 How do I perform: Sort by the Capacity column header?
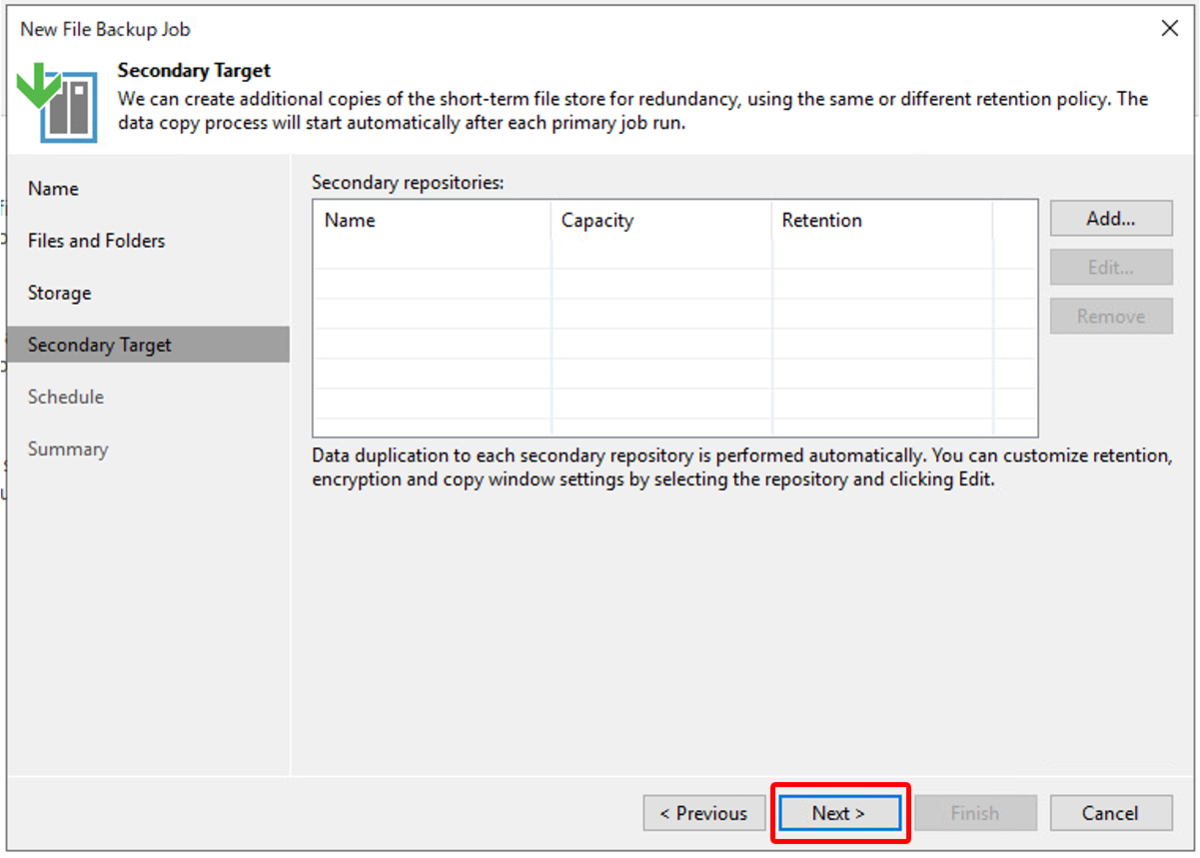[x=662, y=221]
